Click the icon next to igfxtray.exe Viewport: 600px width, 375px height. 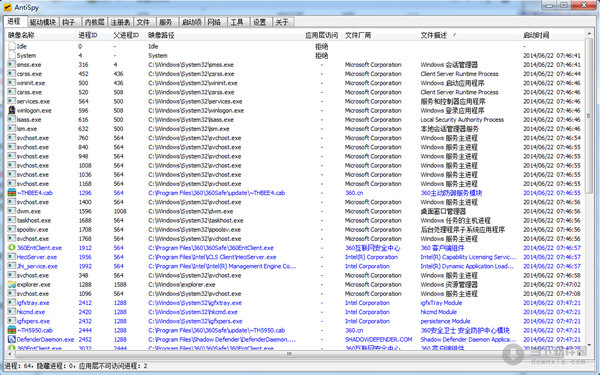click(12, 303)
